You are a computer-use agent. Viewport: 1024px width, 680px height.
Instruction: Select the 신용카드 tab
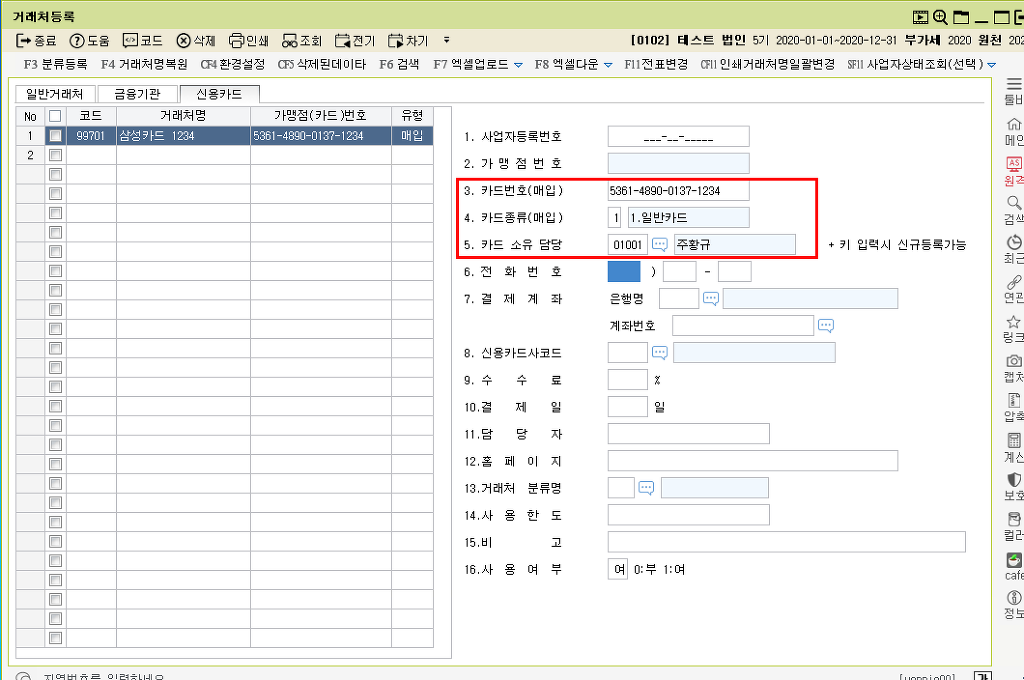pyautogui.click(x=219, y=94)
